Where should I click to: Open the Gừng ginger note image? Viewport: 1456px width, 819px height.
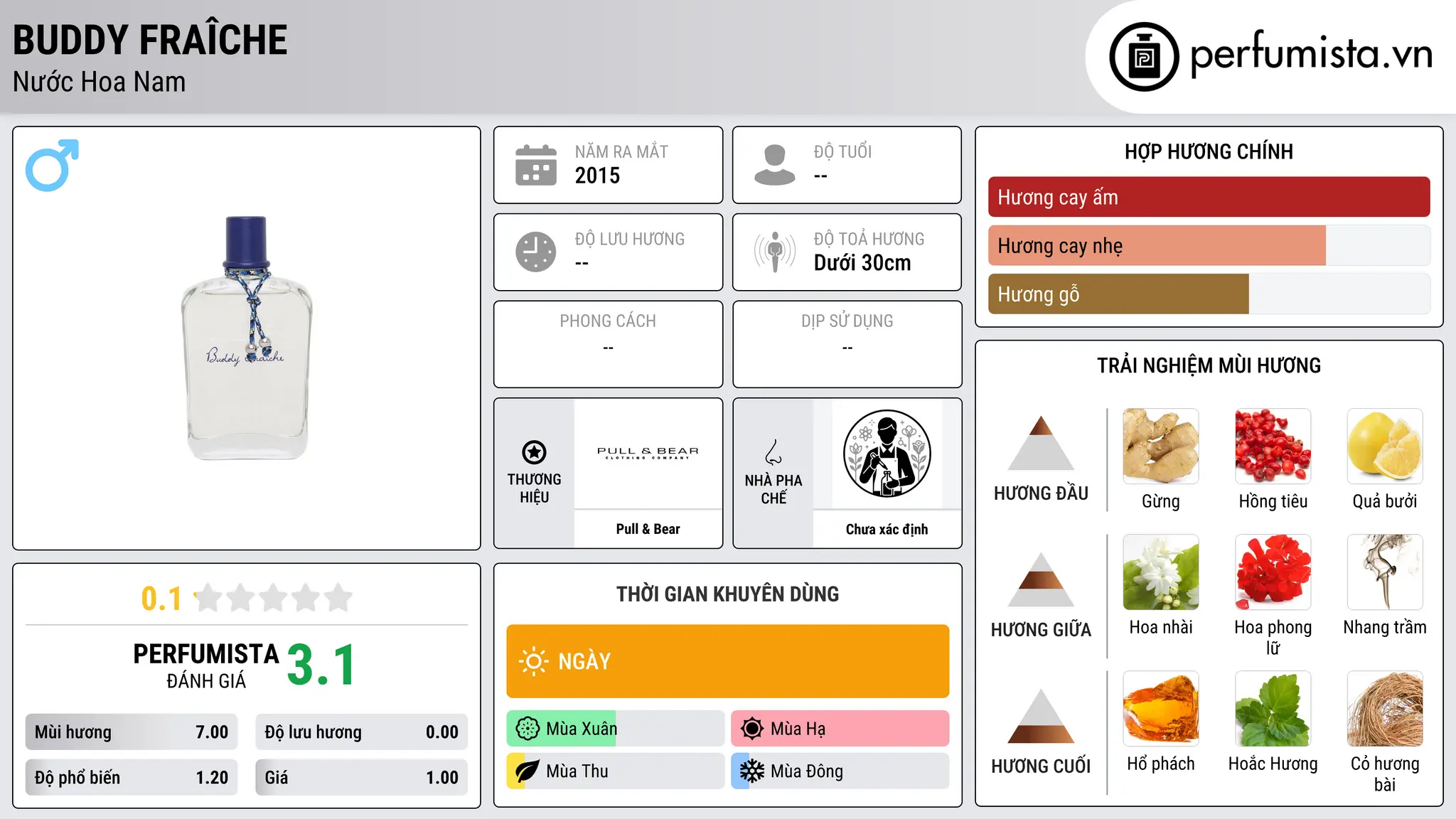(x=1161, y=446)
